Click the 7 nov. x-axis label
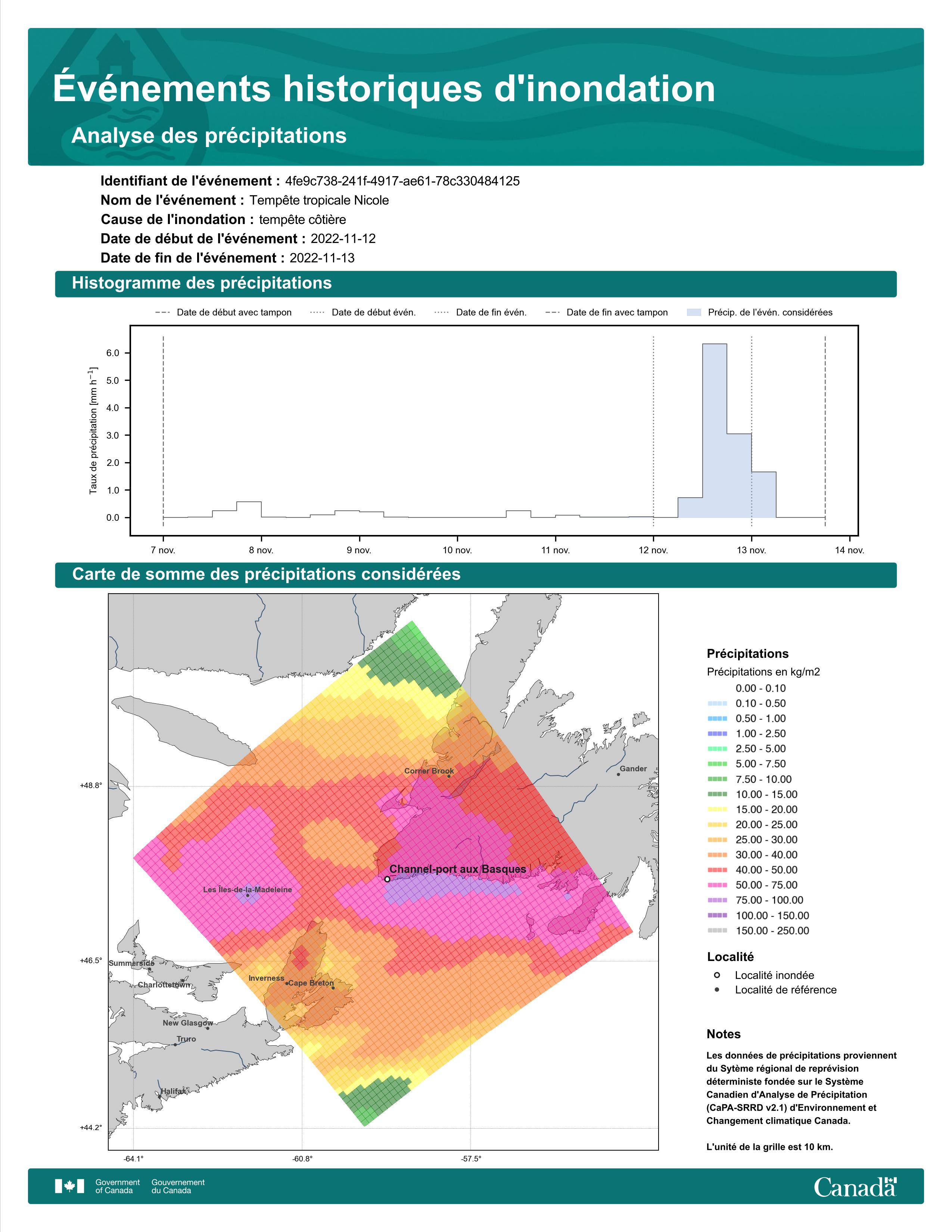Screen dimensions: 952x1232 [x=164, y=550]
